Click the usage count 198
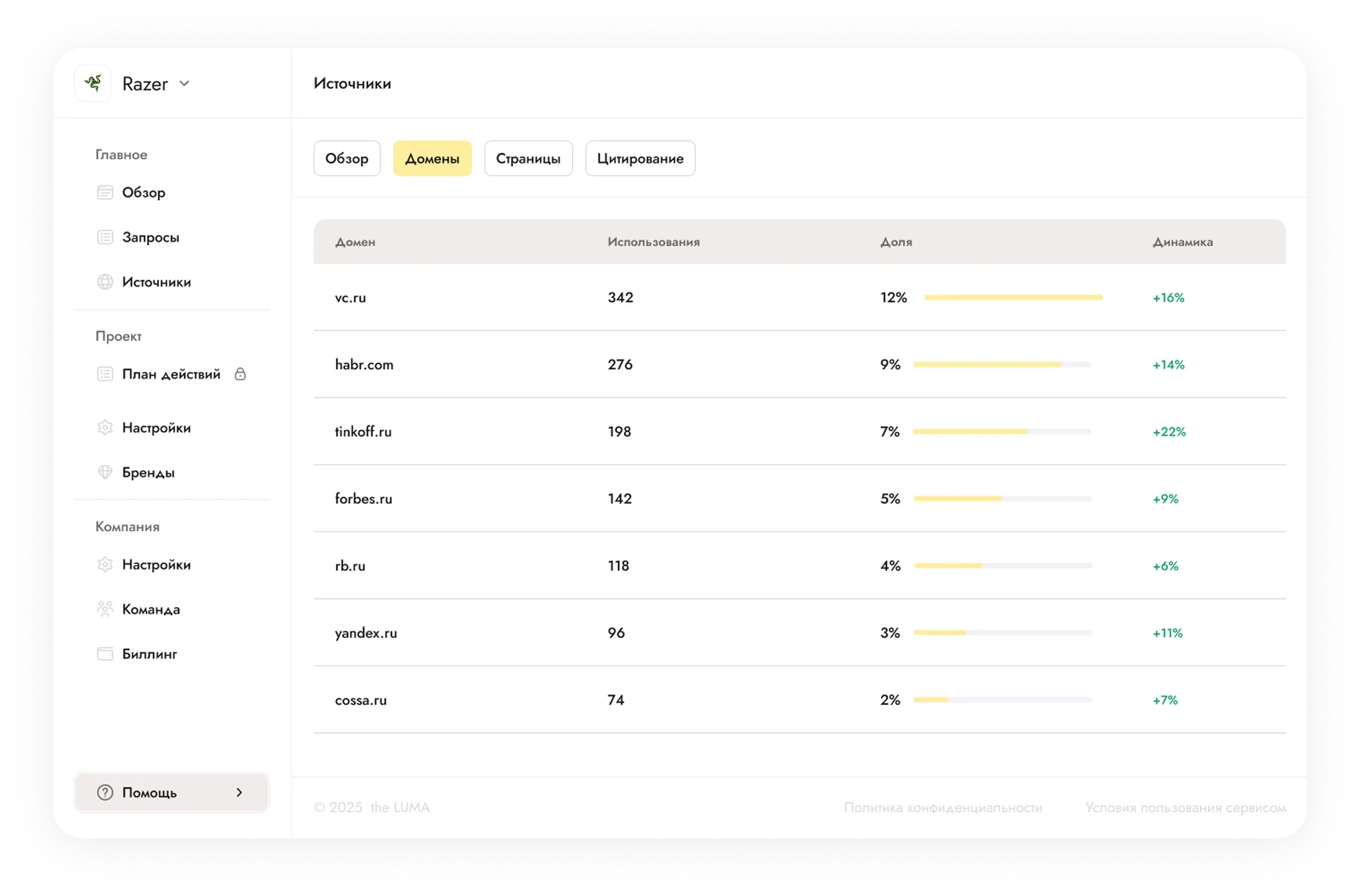1360x896 pixels. (x=620, y=431)
